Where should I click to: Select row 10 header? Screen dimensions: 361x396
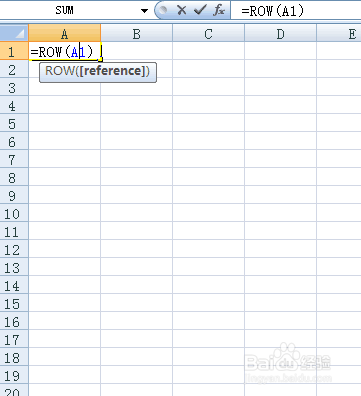14,213
